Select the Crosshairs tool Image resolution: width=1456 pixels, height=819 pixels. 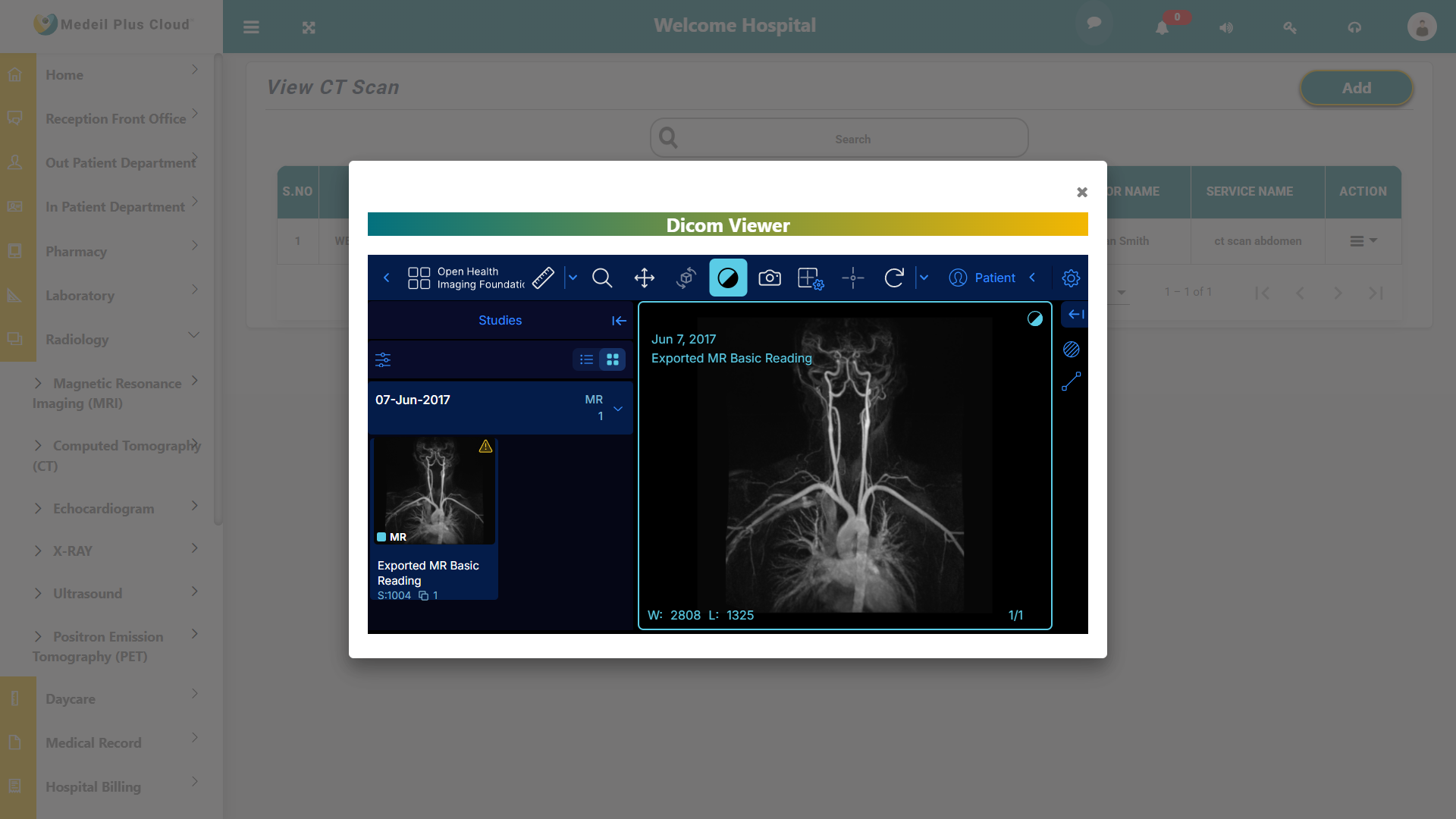click(x=852, y=278)
